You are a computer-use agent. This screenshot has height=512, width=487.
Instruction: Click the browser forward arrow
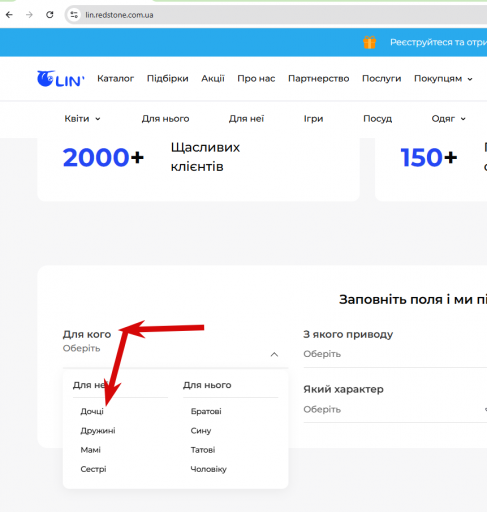tap(29, 15)
